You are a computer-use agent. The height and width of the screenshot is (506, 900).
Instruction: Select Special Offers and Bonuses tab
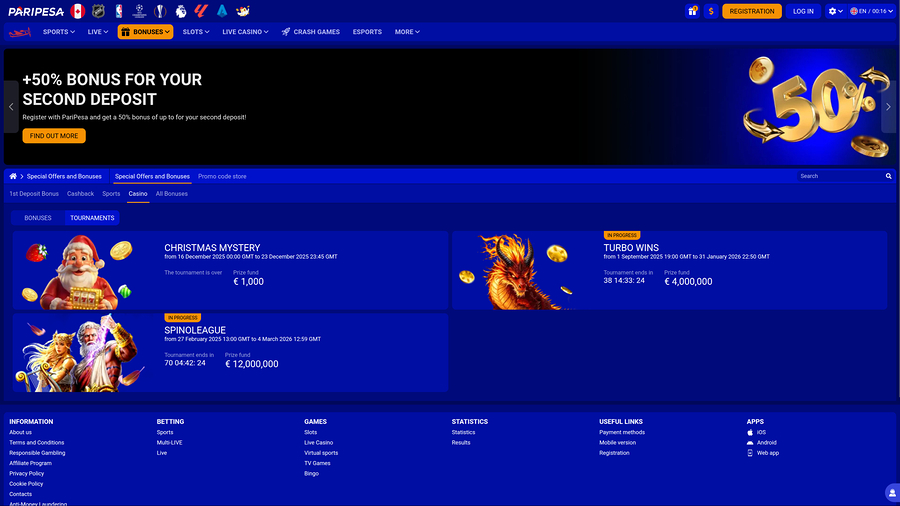152,177
